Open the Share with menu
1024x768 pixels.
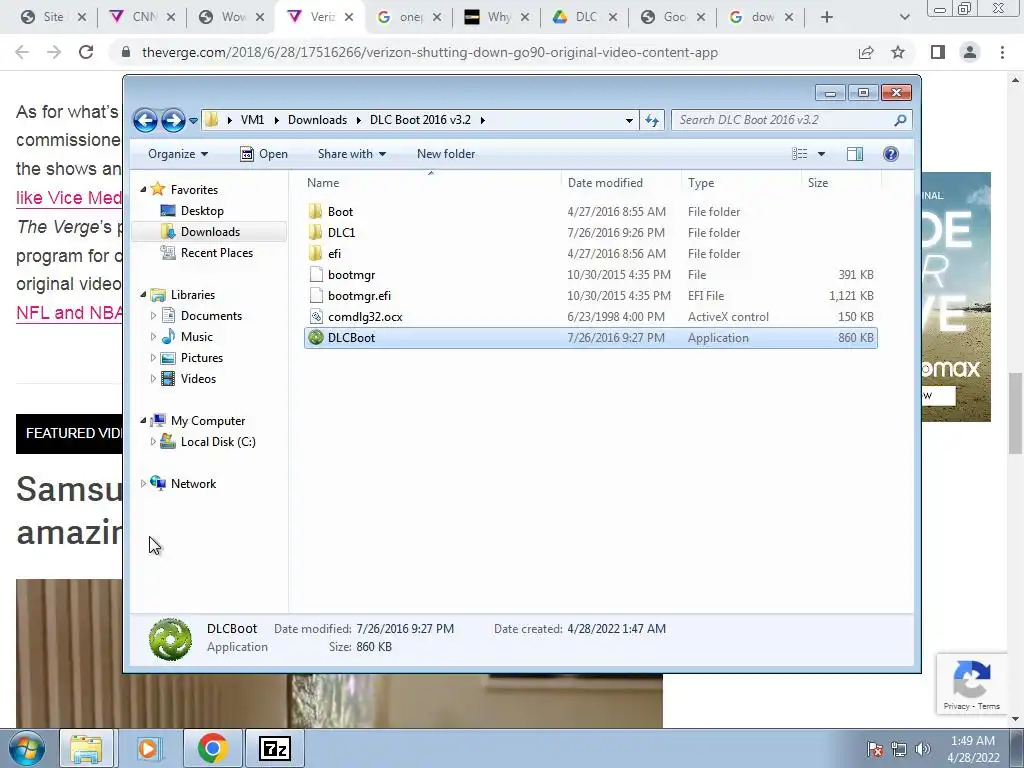point(351,154)
